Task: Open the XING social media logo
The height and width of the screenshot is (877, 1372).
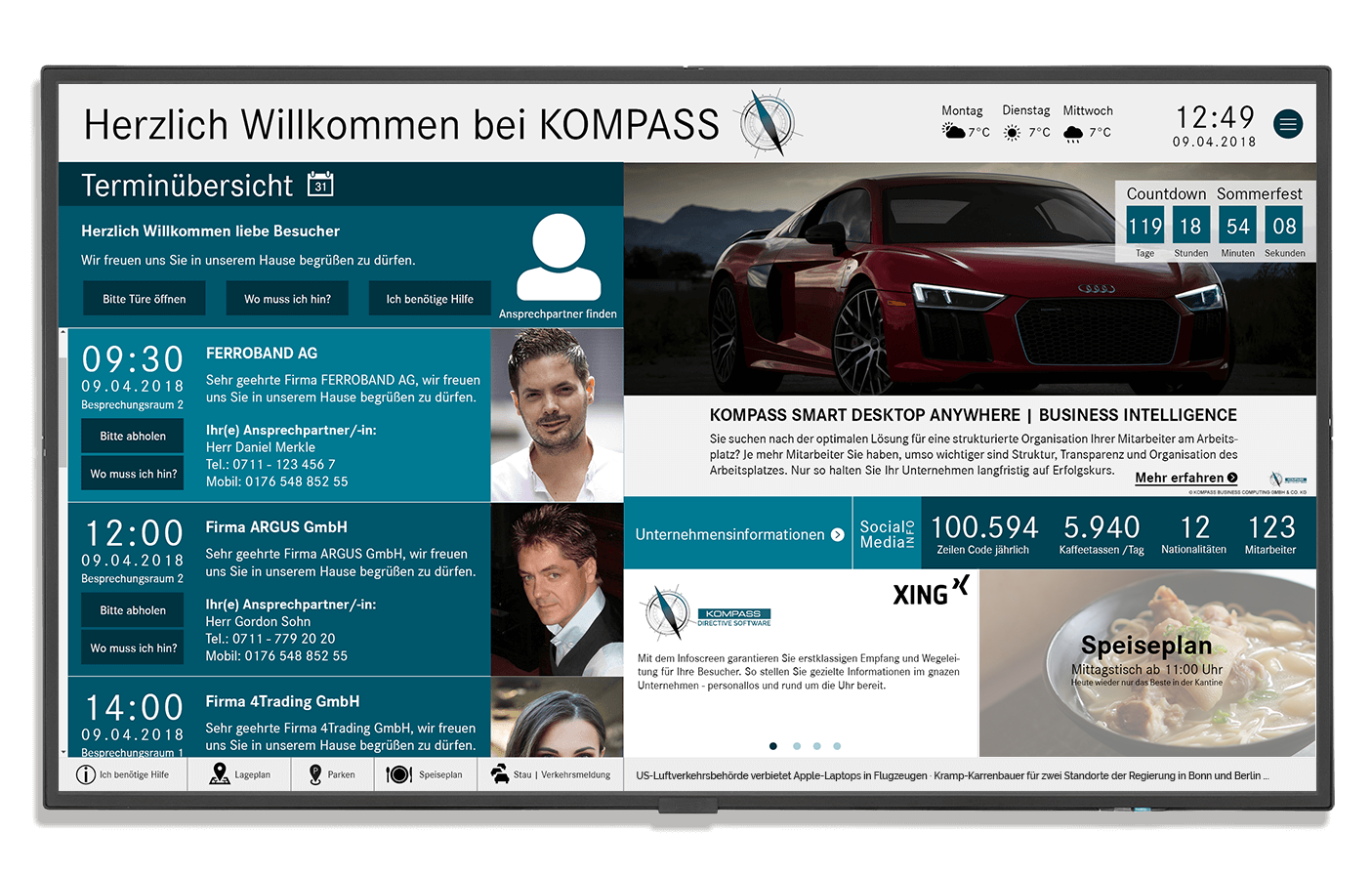Action: tap(930, 592)
